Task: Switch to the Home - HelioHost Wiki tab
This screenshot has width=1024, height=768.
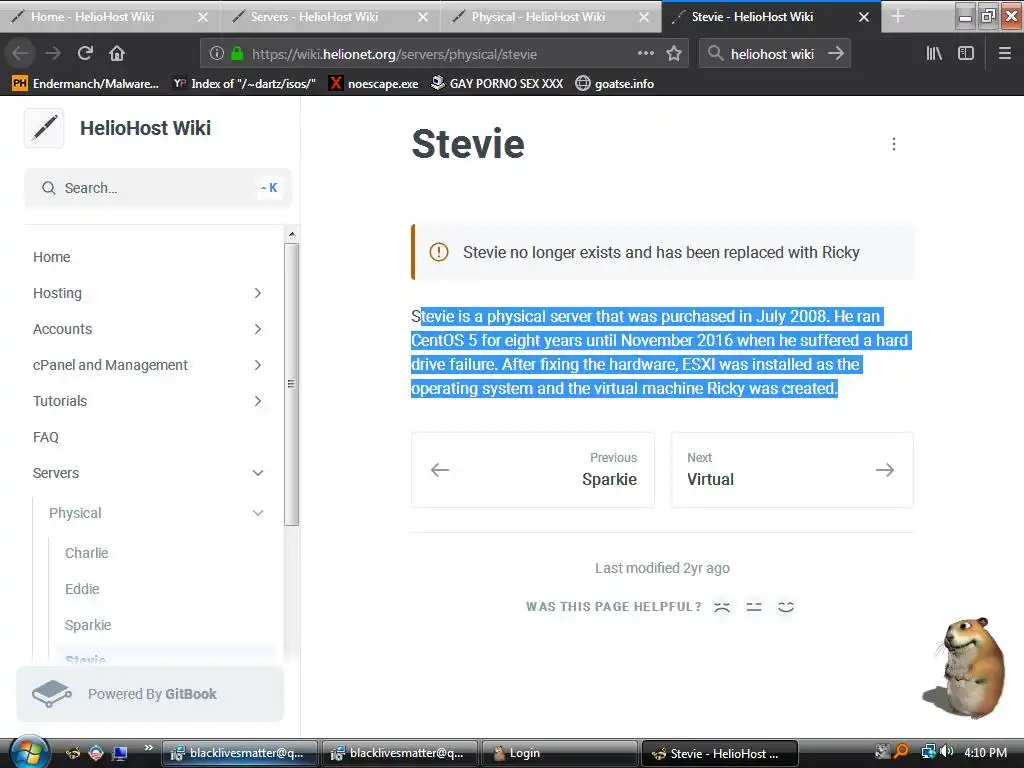Action: point(110,17)
